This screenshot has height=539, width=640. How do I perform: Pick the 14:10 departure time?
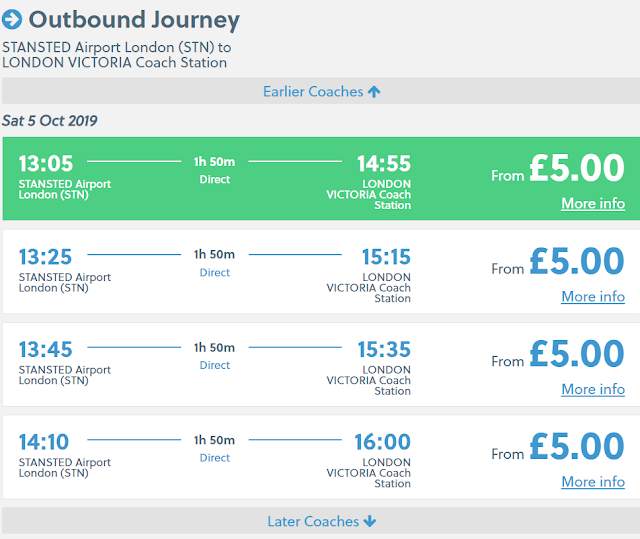[45, 443]
